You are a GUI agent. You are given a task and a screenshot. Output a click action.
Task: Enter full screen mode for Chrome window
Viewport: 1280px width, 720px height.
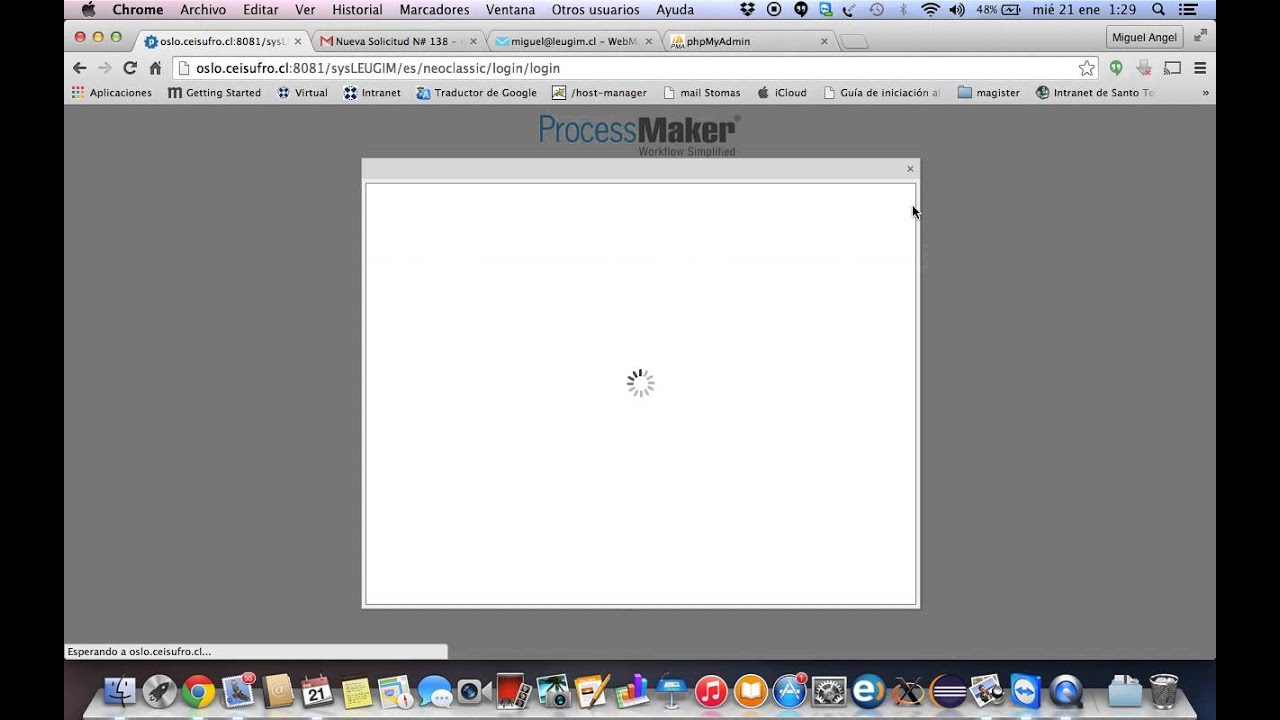pos(1200,35)
